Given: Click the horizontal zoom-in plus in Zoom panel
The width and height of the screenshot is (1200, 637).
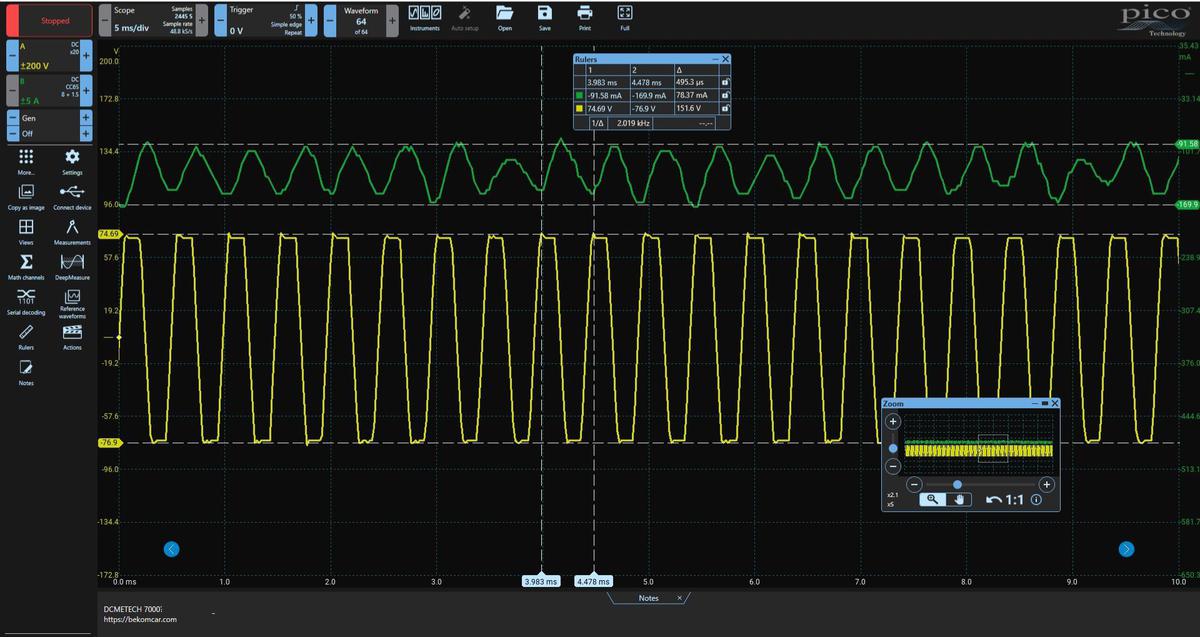Looking at the screenshot, I should pyautogui.click(x=1047, y=484).
